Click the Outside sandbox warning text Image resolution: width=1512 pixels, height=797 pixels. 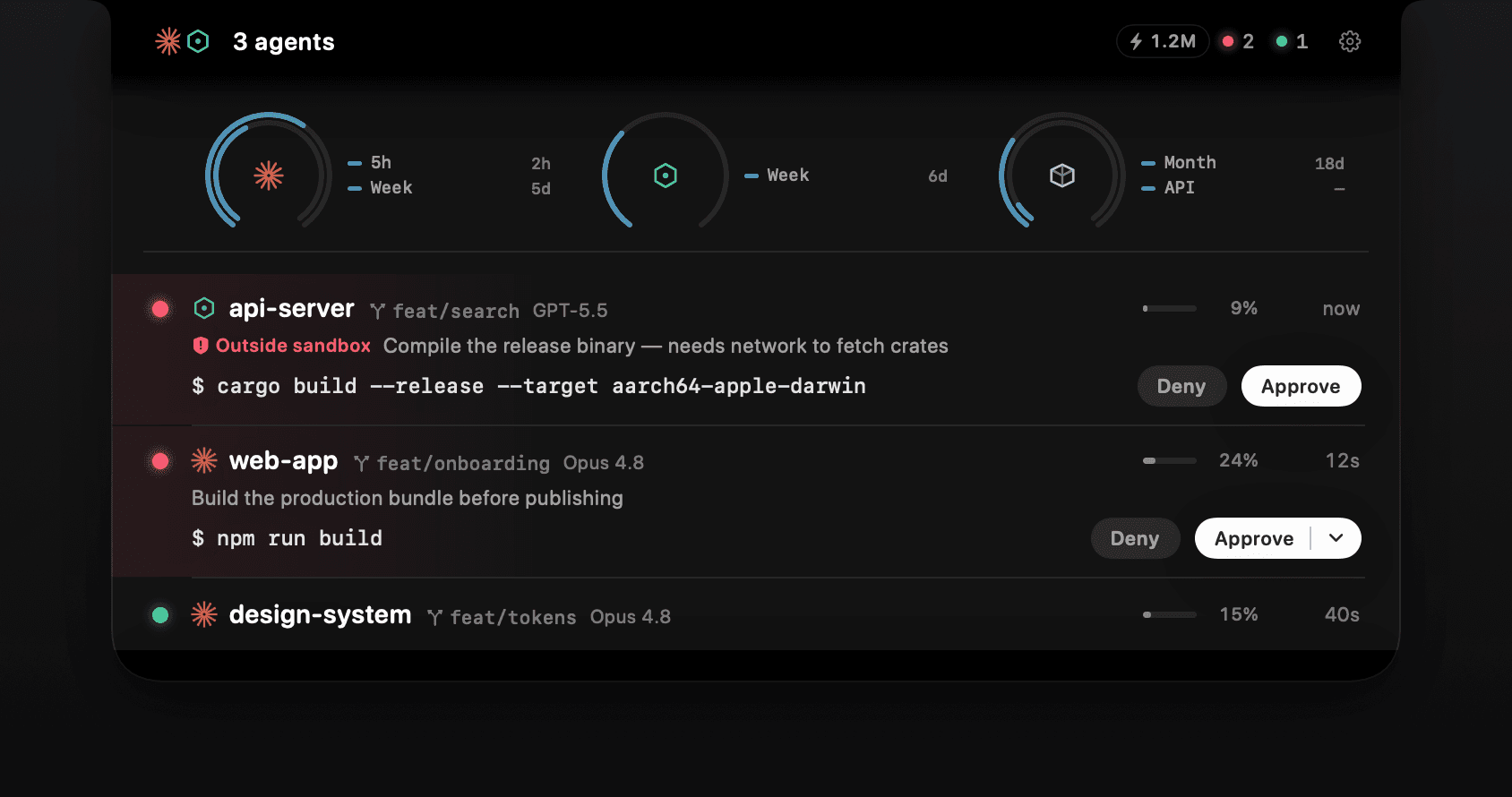click(x=293, y=346)
